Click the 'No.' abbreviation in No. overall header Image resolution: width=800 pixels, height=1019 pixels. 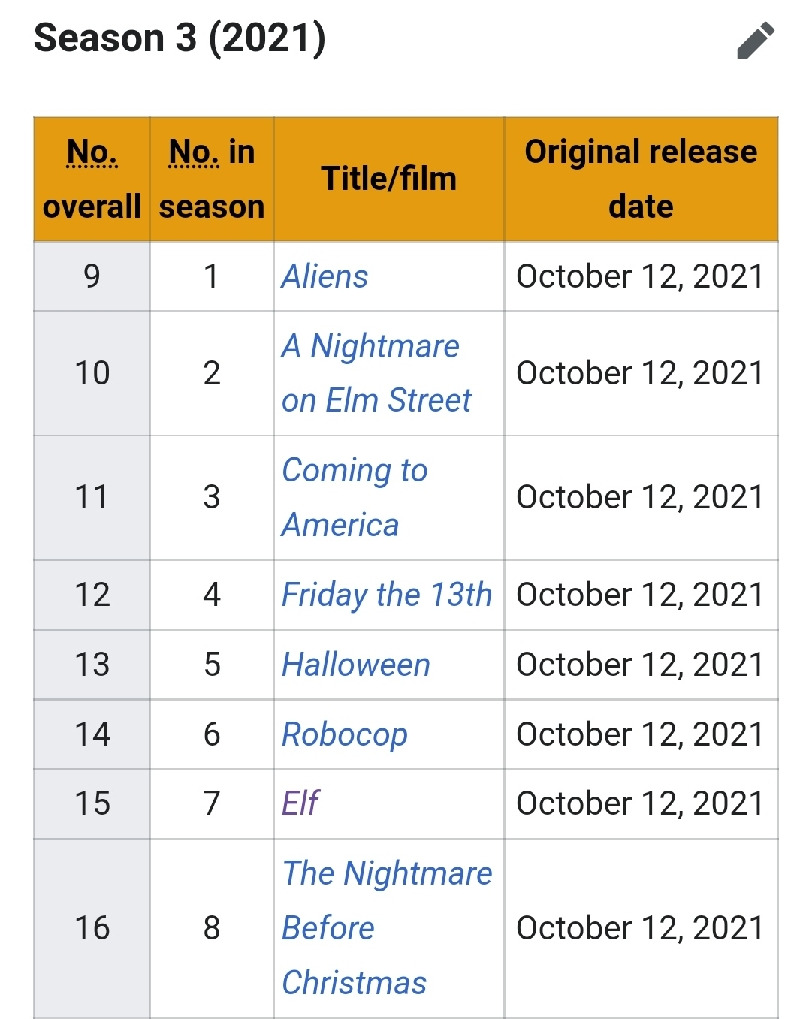92,153
